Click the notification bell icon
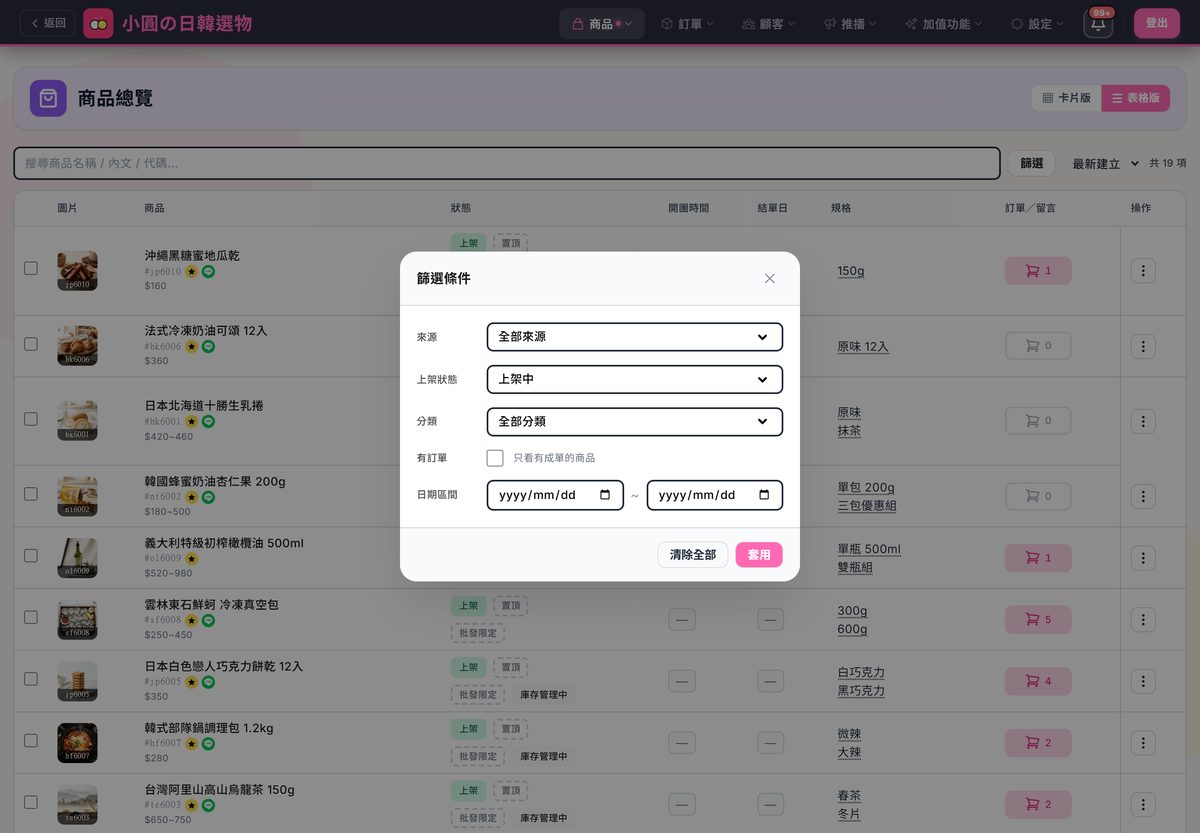This screenshot has width=1200, height=833. 1098,24
